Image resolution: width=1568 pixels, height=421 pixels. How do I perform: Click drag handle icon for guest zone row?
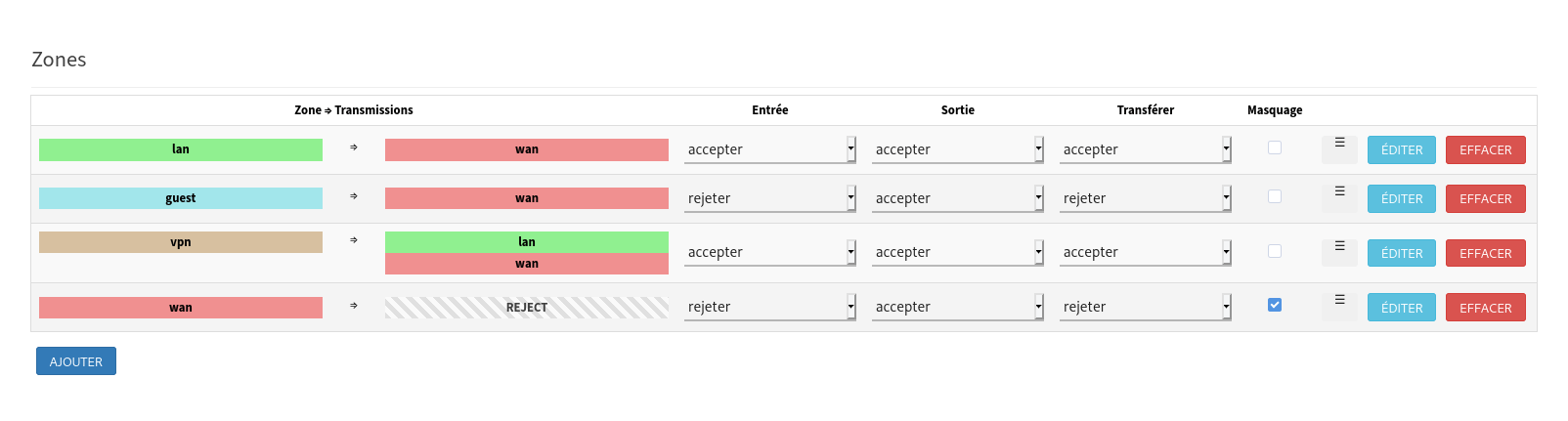[1339, 197]
